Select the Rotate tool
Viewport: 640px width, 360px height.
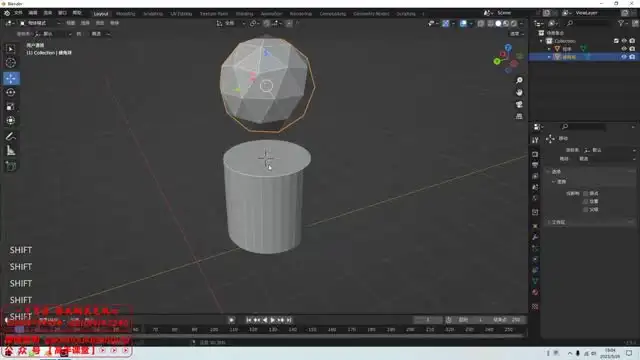(x=11, y=92)
